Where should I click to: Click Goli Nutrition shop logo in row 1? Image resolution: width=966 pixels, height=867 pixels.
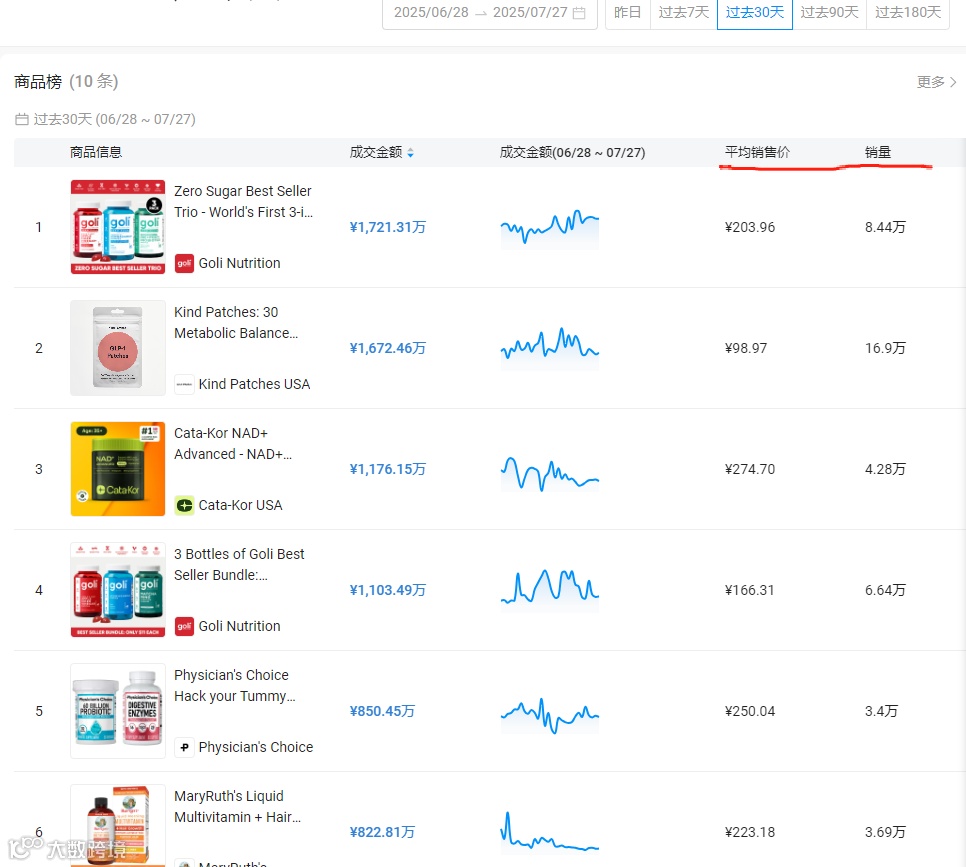(x=184, y=263)
